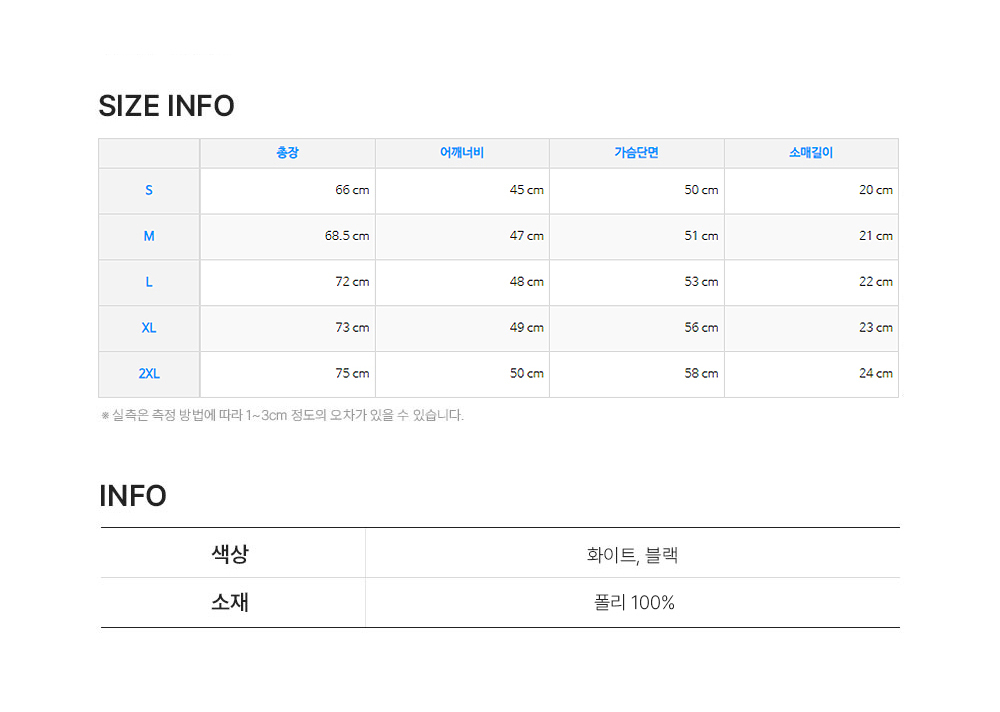Select the 색상 label cell
1000x712 pixels.
pos(230,554)
